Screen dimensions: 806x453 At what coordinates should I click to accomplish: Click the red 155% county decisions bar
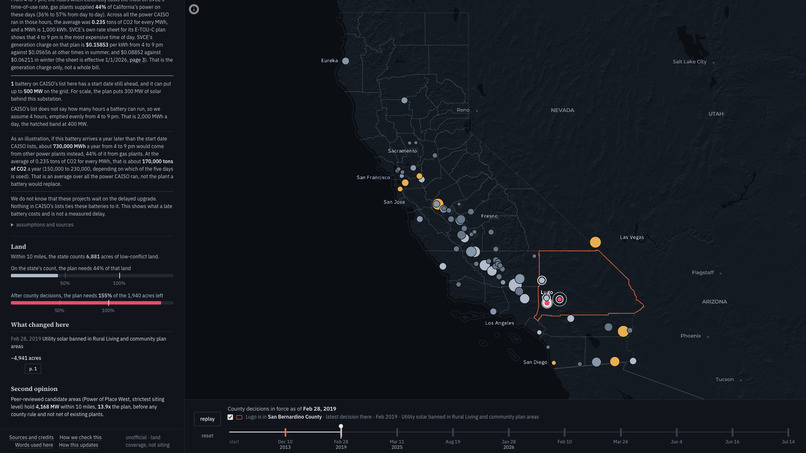[x=92, y=303]
